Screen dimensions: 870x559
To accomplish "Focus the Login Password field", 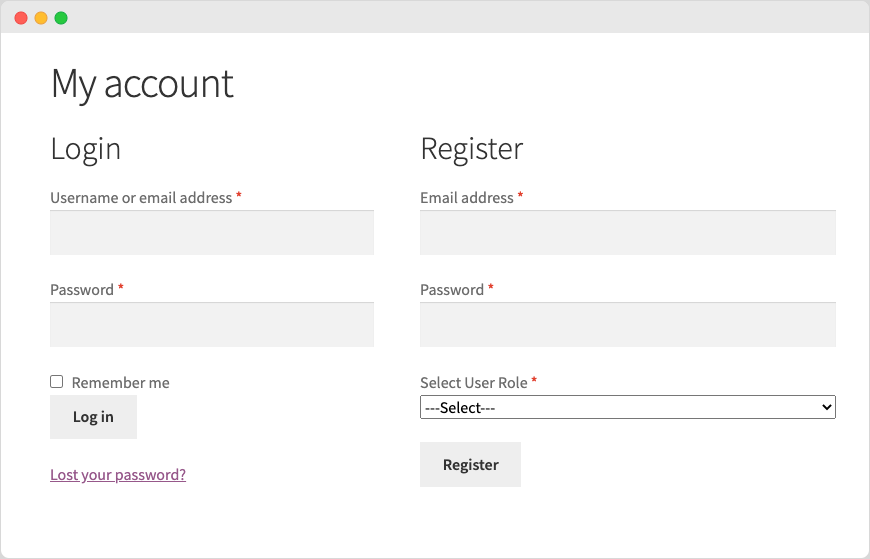I will [212, 325].
